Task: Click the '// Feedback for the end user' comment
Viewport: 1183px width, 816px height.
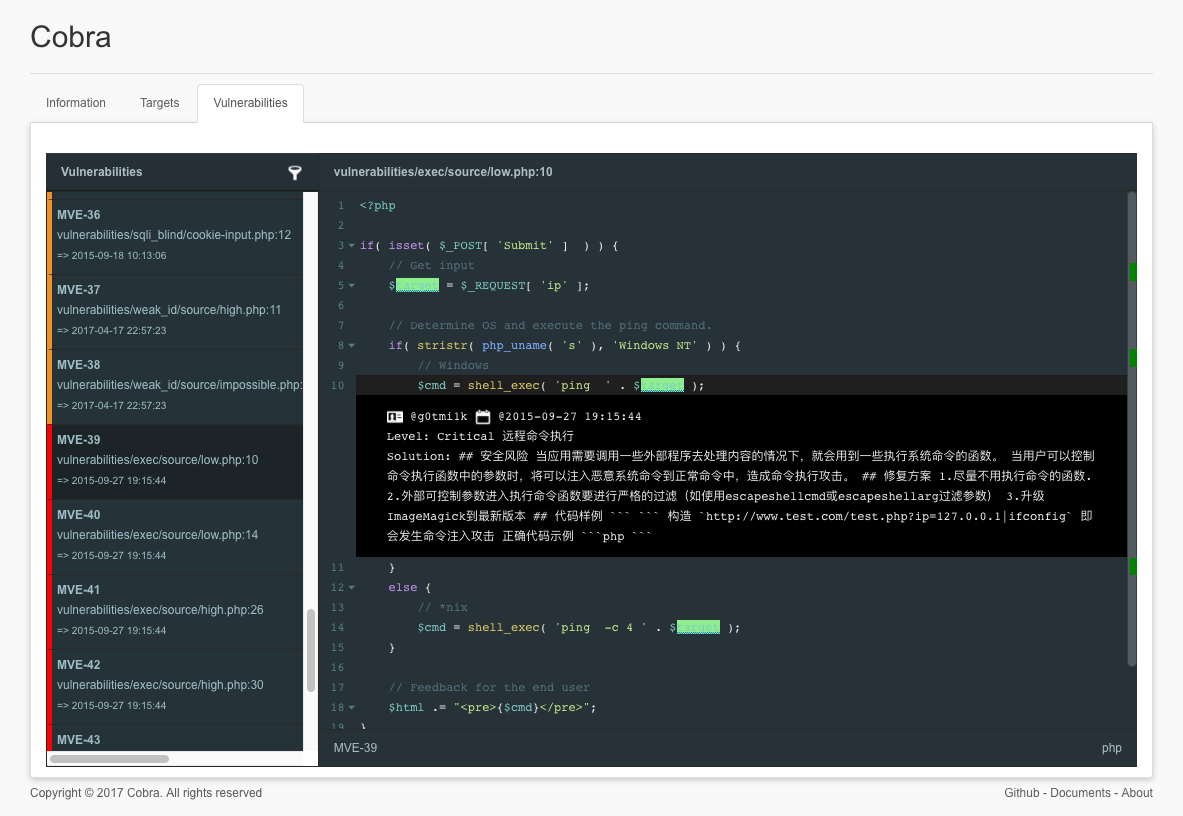Action: [489, 688]
